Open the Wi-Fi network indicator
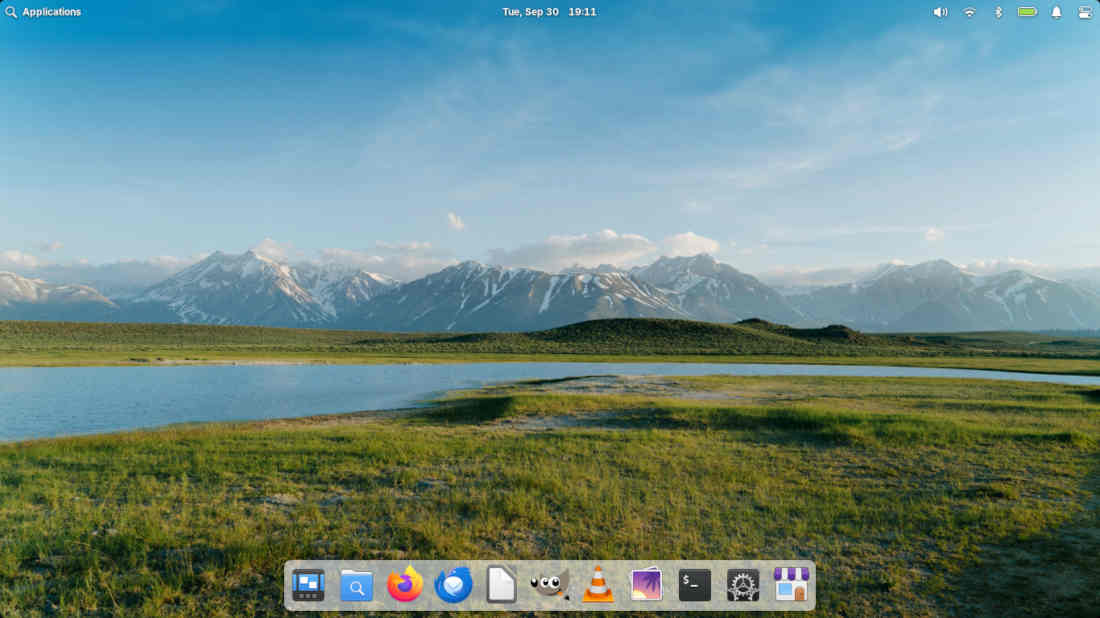This screenshot has width=1100, height=618. click(x=969, y=12)
